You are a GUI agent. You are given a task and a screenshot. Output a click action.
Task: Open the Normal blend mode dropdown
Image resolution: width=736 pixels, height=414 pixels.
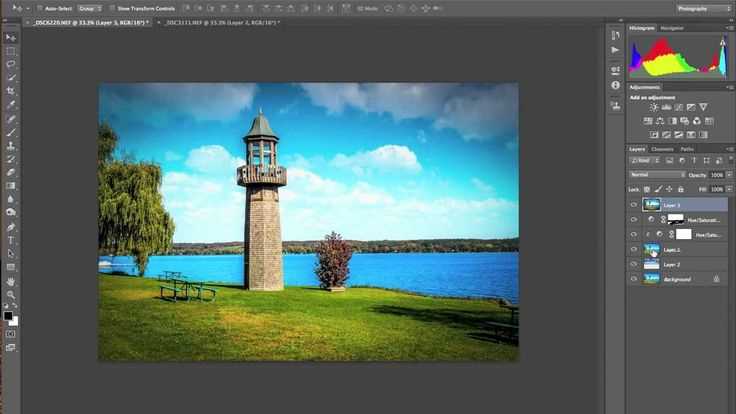click(657, 175)
